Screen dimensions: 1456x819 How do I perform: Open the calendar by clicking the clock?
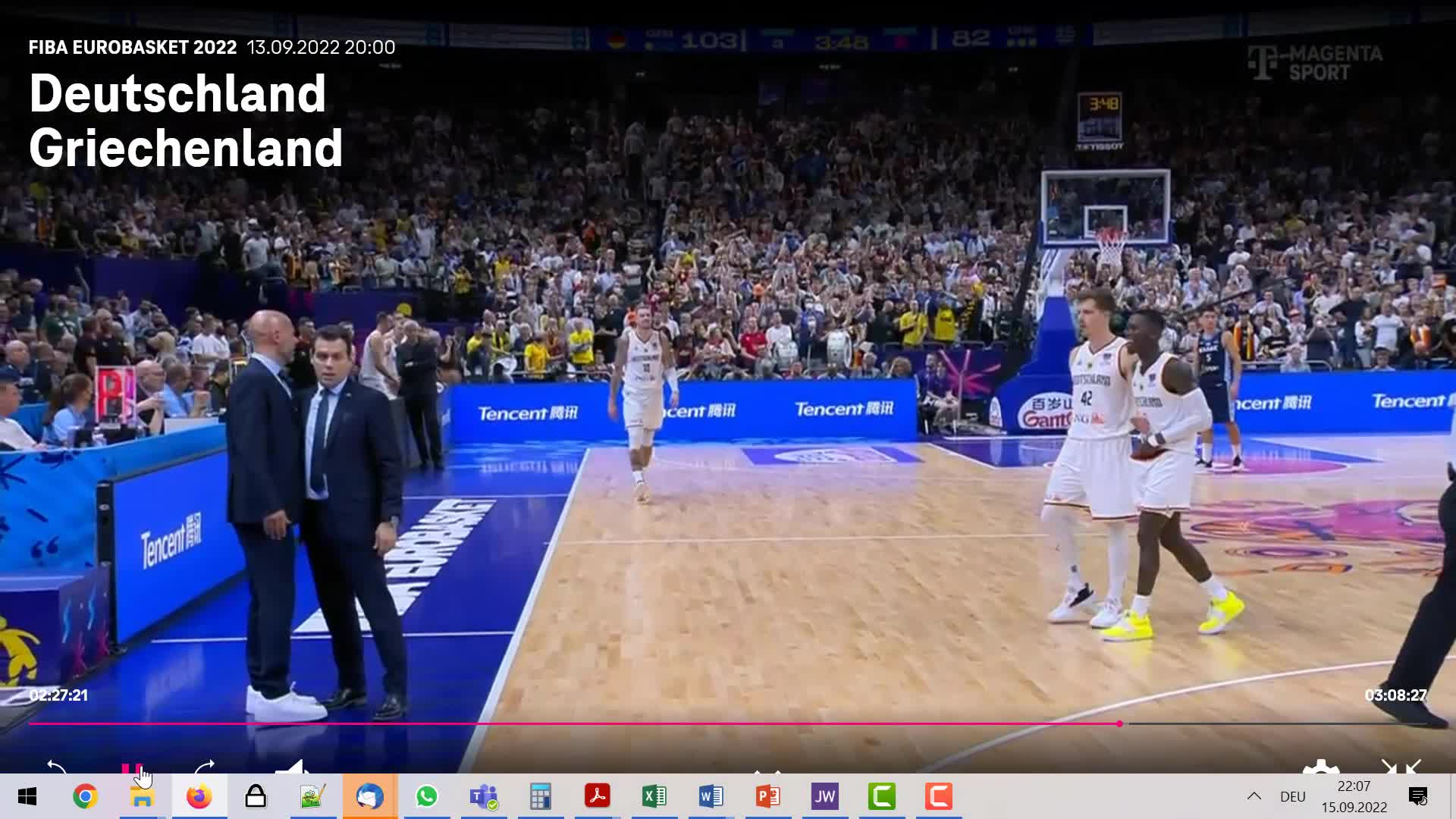pyautogui.click(x=1354, y=796)
